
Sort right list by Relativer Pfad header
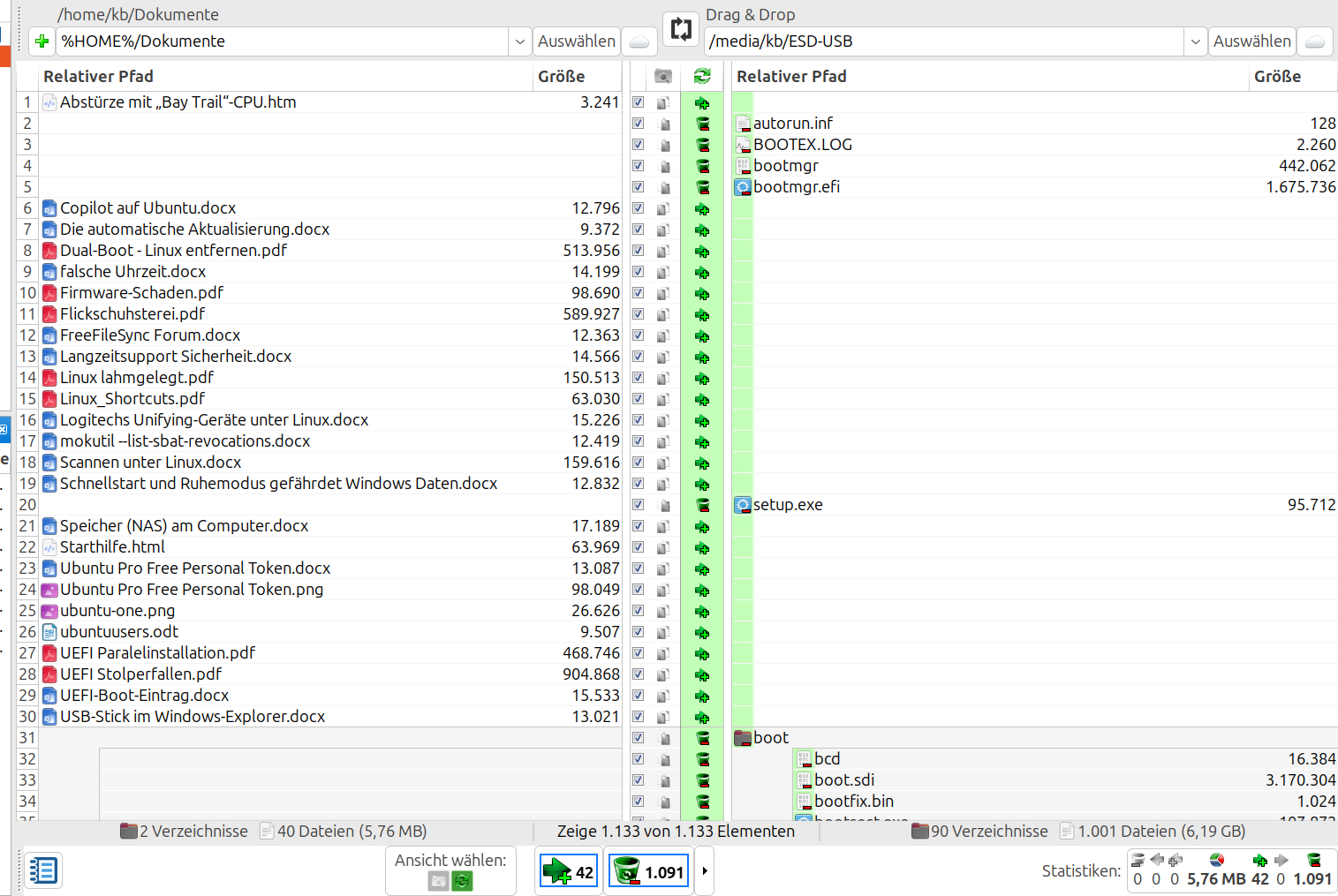[x=990, y=77]
